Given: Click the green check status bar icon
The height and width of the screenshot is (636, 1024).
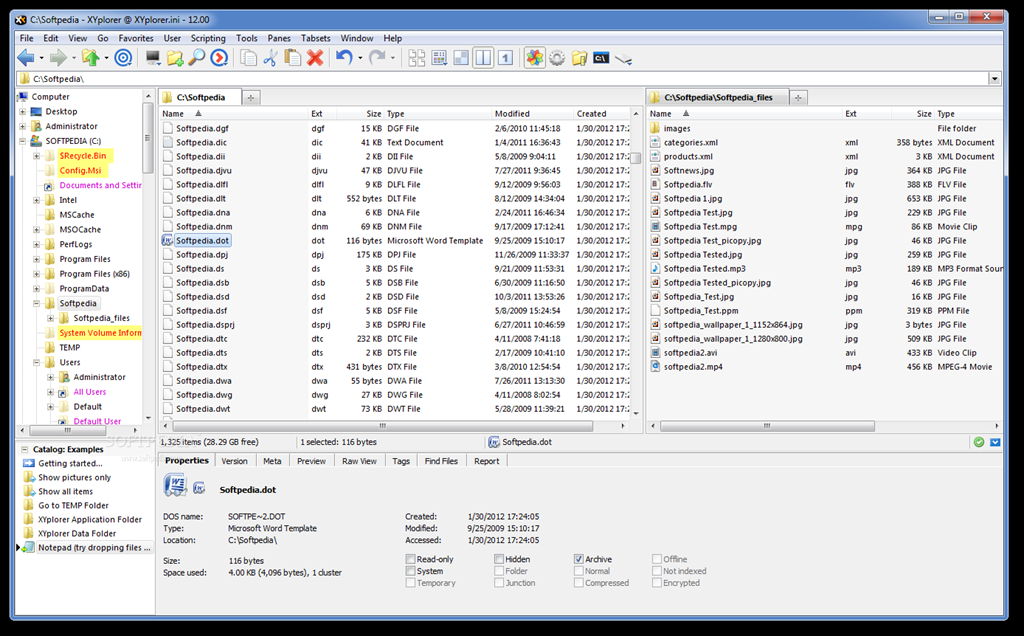Looking at the screenshot, I should point(978,442).
